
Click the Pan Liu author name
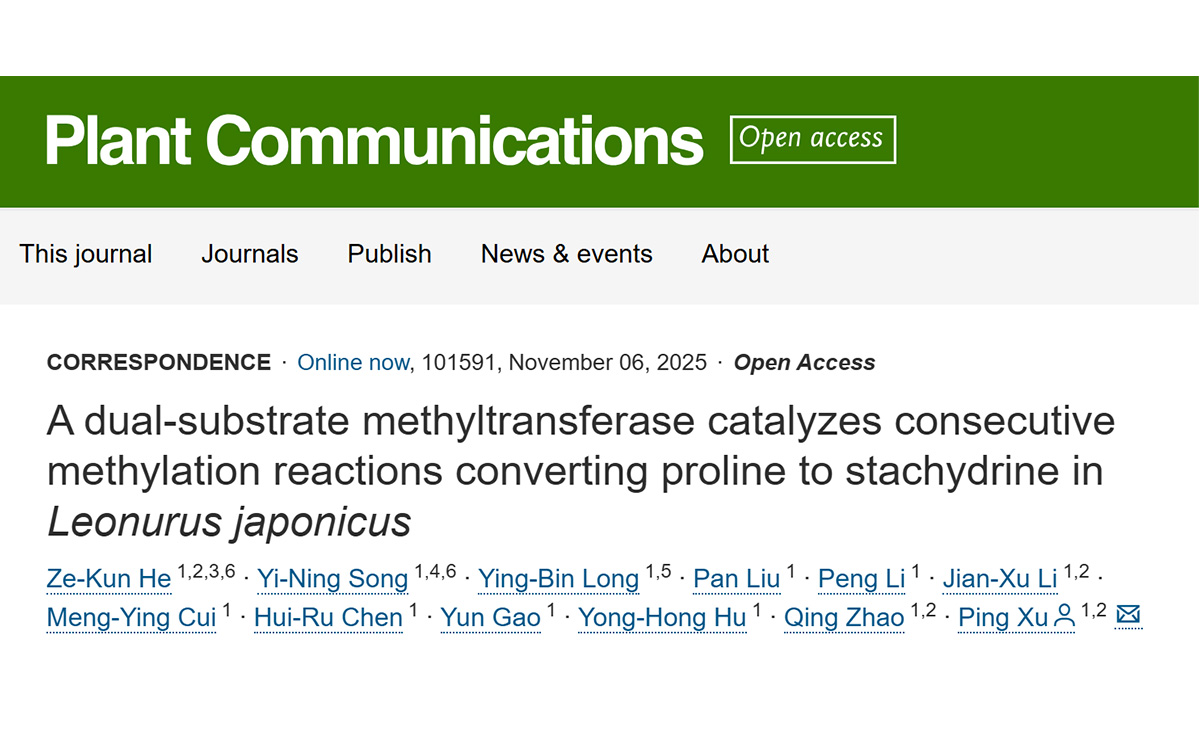tap(736, 579)
